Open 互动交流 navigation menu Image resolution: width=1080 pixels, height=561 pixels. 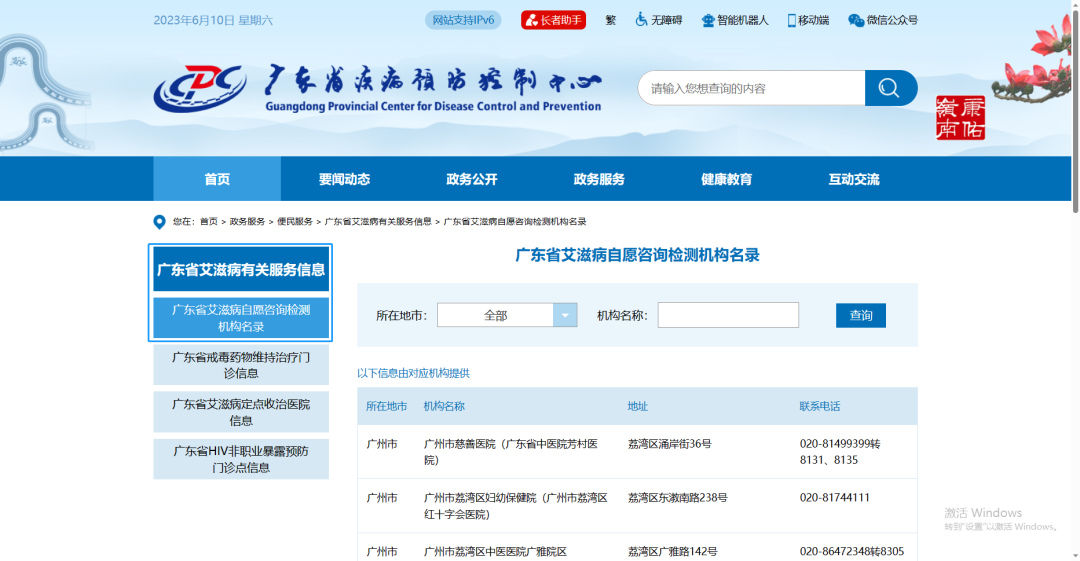click(854, 179)
